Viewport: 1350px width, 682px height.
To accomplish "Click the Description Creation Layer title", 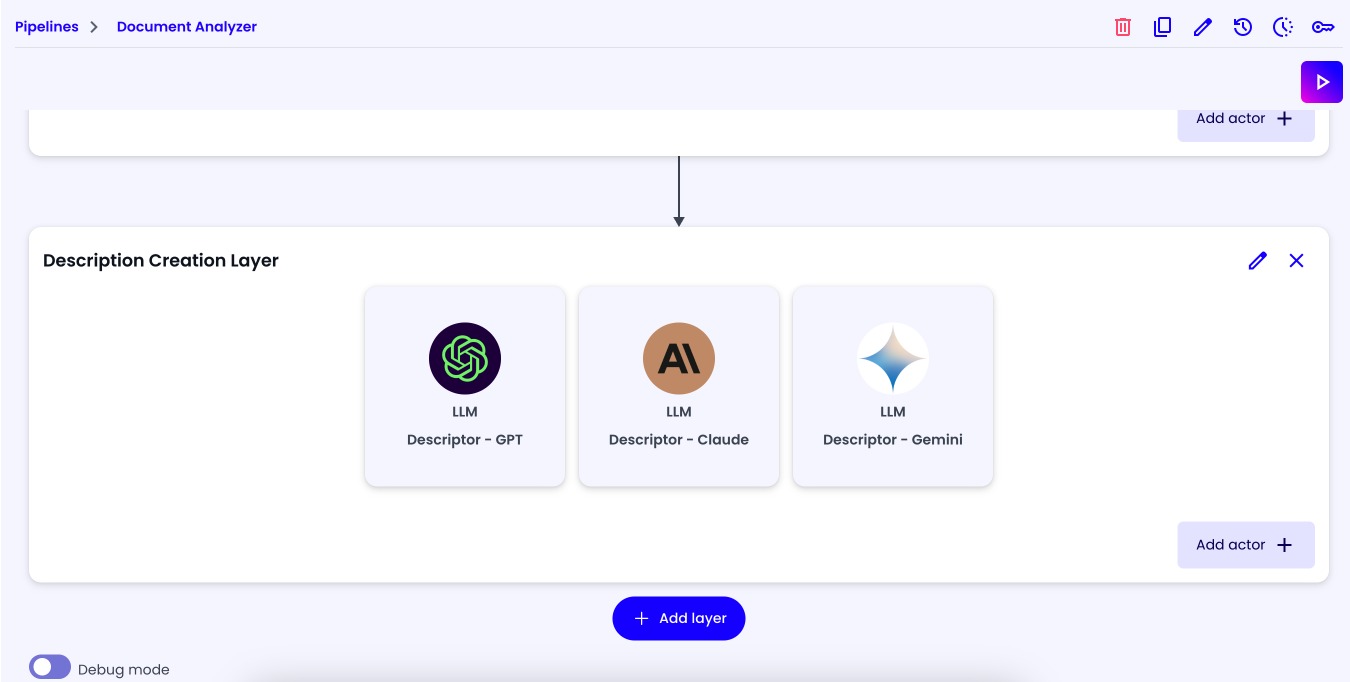I will [161, 260].
